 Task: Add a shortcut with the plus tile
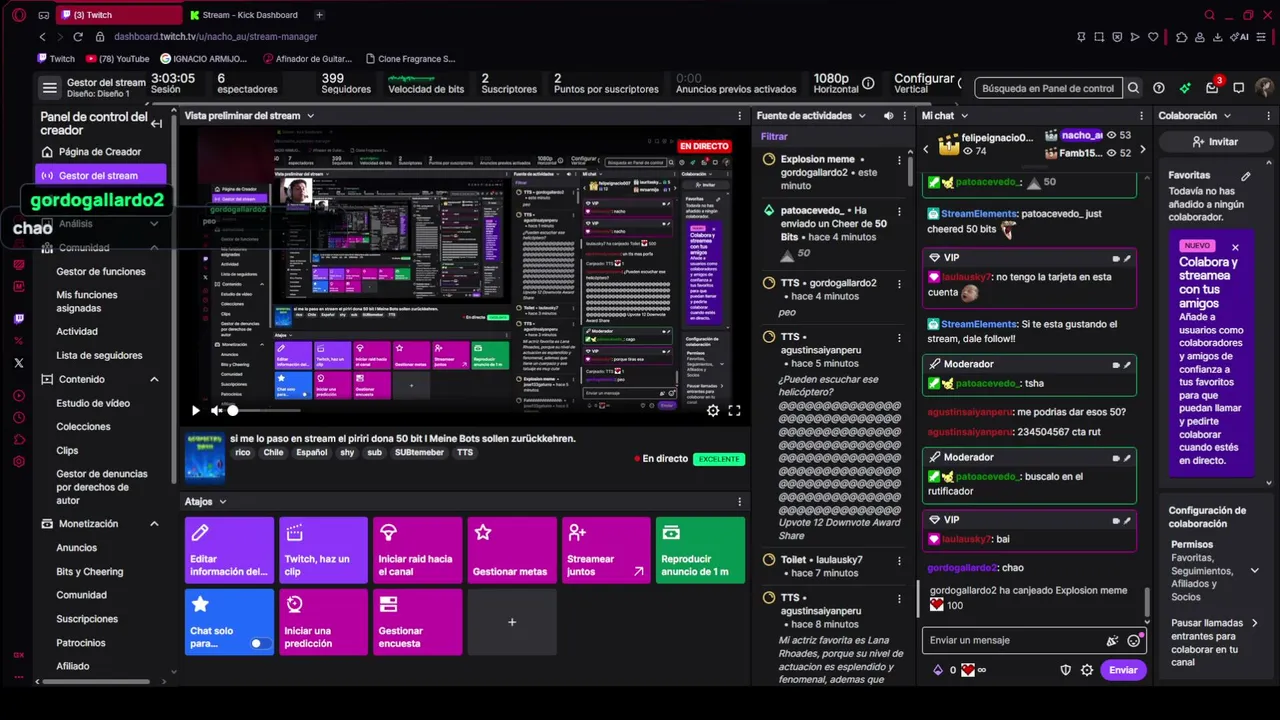512,622
